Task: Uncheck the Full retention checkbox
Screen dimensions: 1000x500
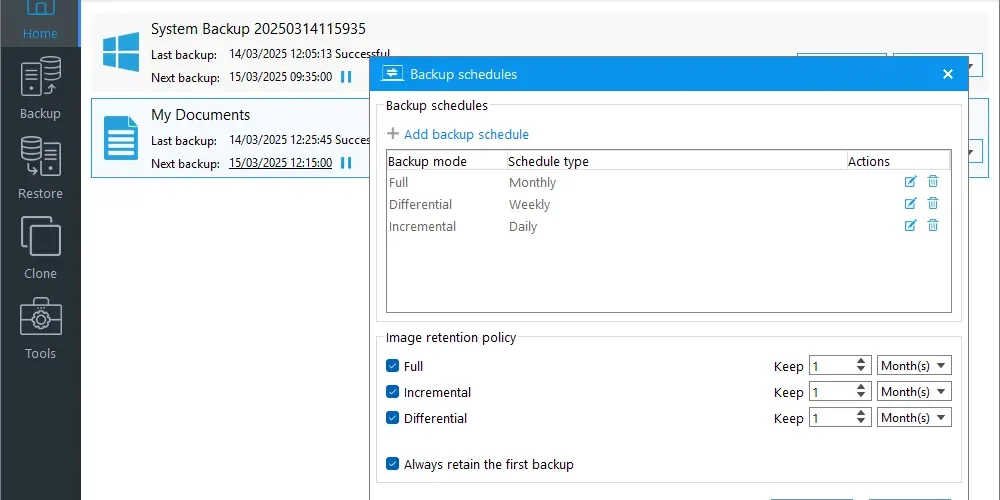Action: [392, 365]
